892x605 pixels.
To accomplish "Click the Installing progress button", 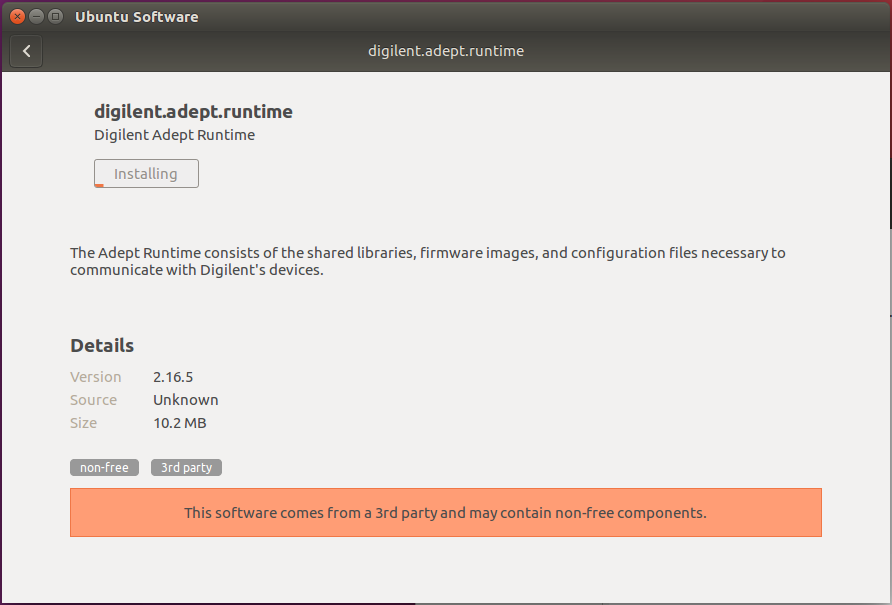I will point(146,174).
